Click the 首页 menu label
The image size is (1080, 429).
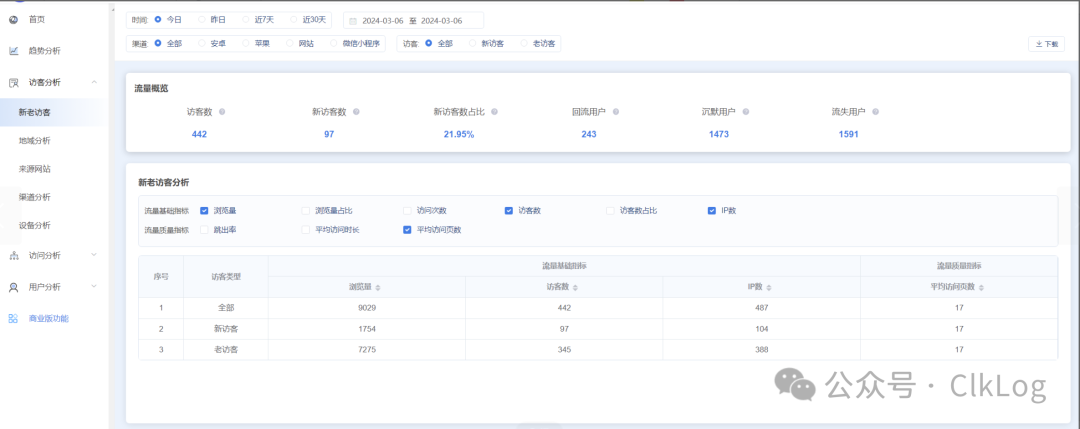[x=37, y=19]
